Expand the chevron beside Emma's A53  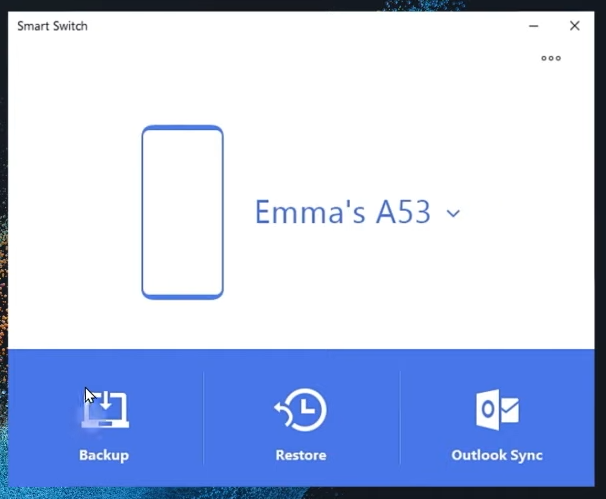[453, 213]
